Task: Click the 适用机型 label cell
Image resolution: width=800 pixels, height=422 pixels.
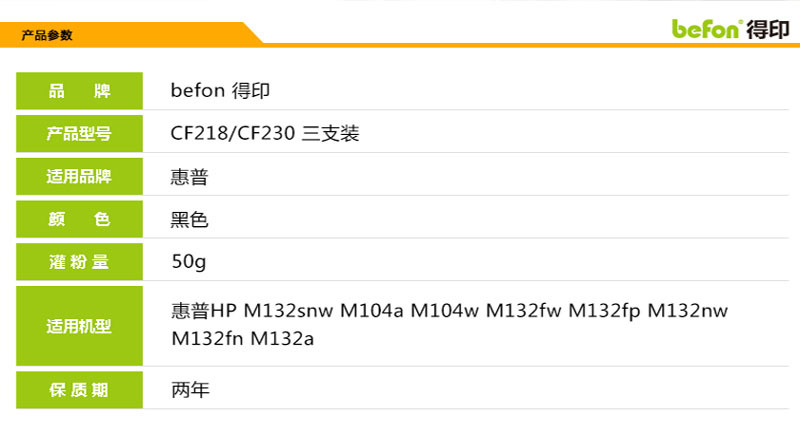Action: pos(80,326)
